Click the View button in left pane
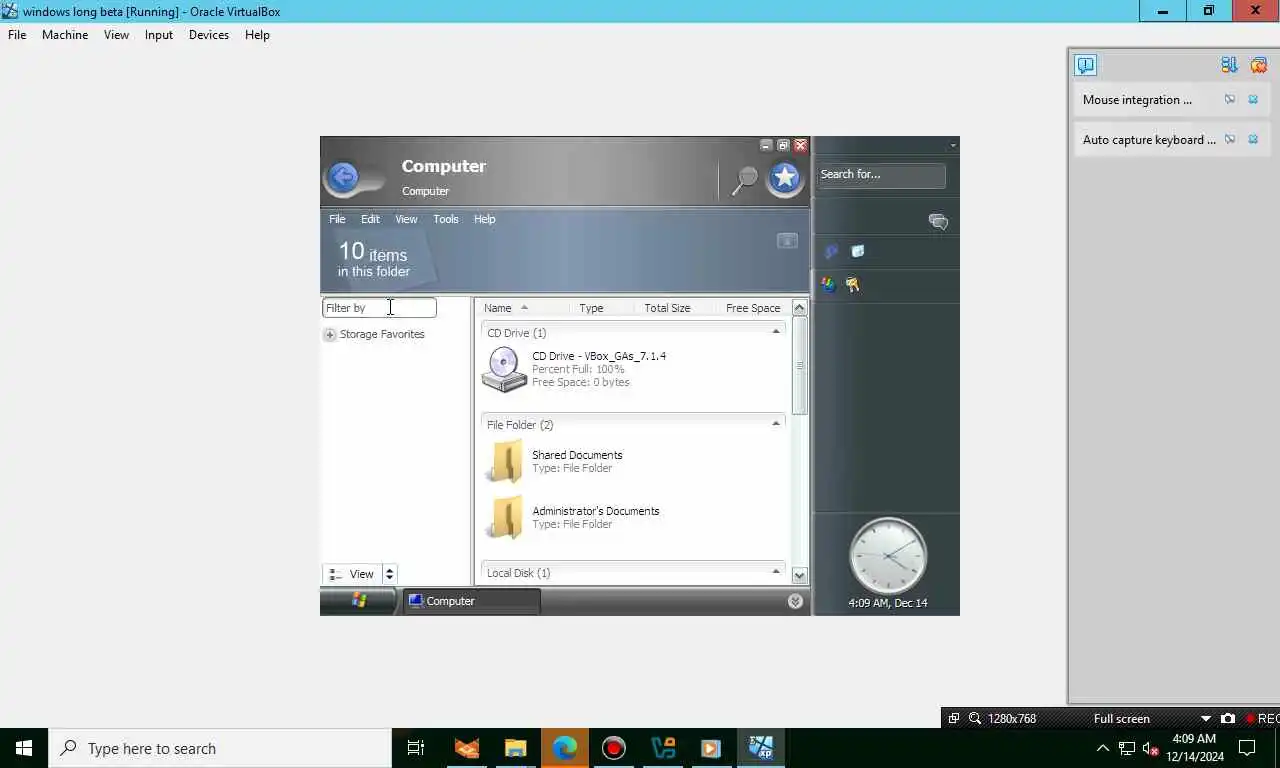Image resolution: width=1280 pixels, height=768 pixels. coord(353,574)
